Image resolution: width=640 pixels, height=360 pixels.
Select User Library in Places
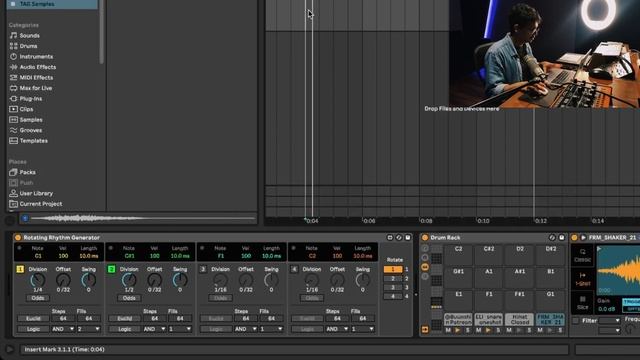tap(36, 193)
